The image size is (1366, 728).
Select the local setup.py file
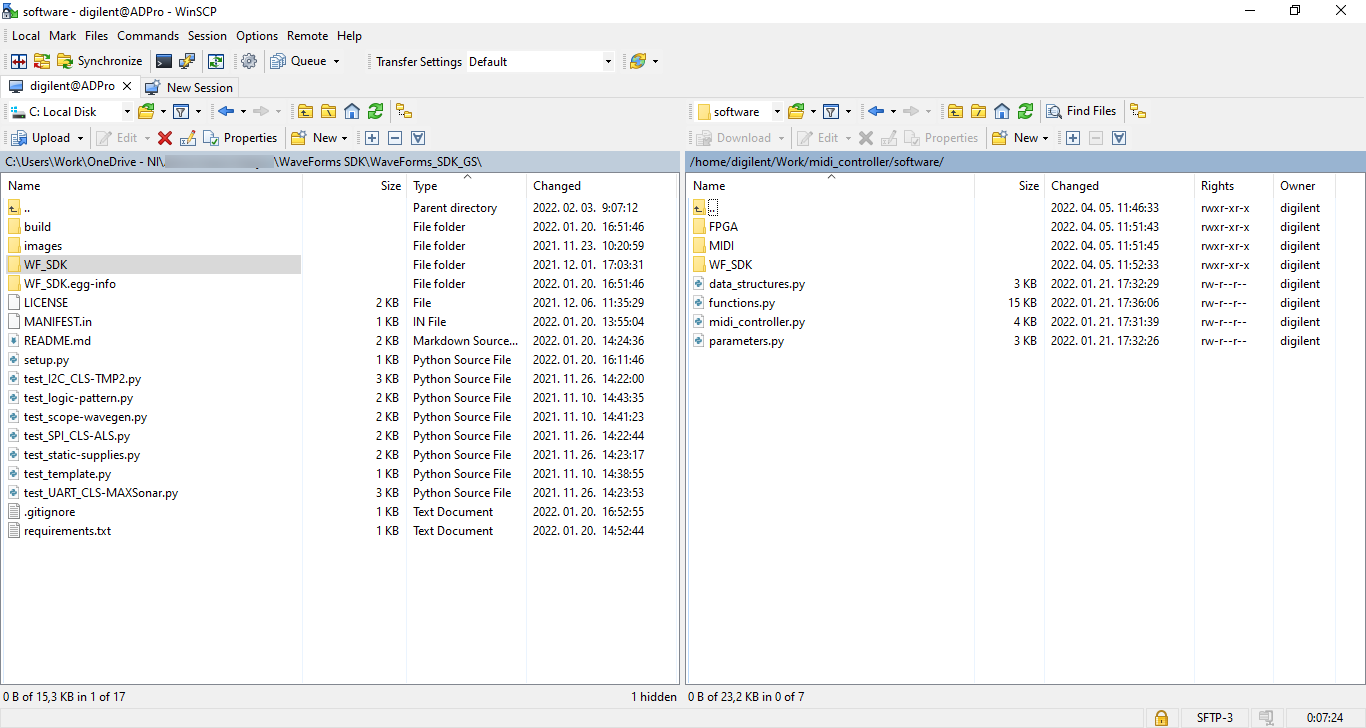click(x=46, y=360)
